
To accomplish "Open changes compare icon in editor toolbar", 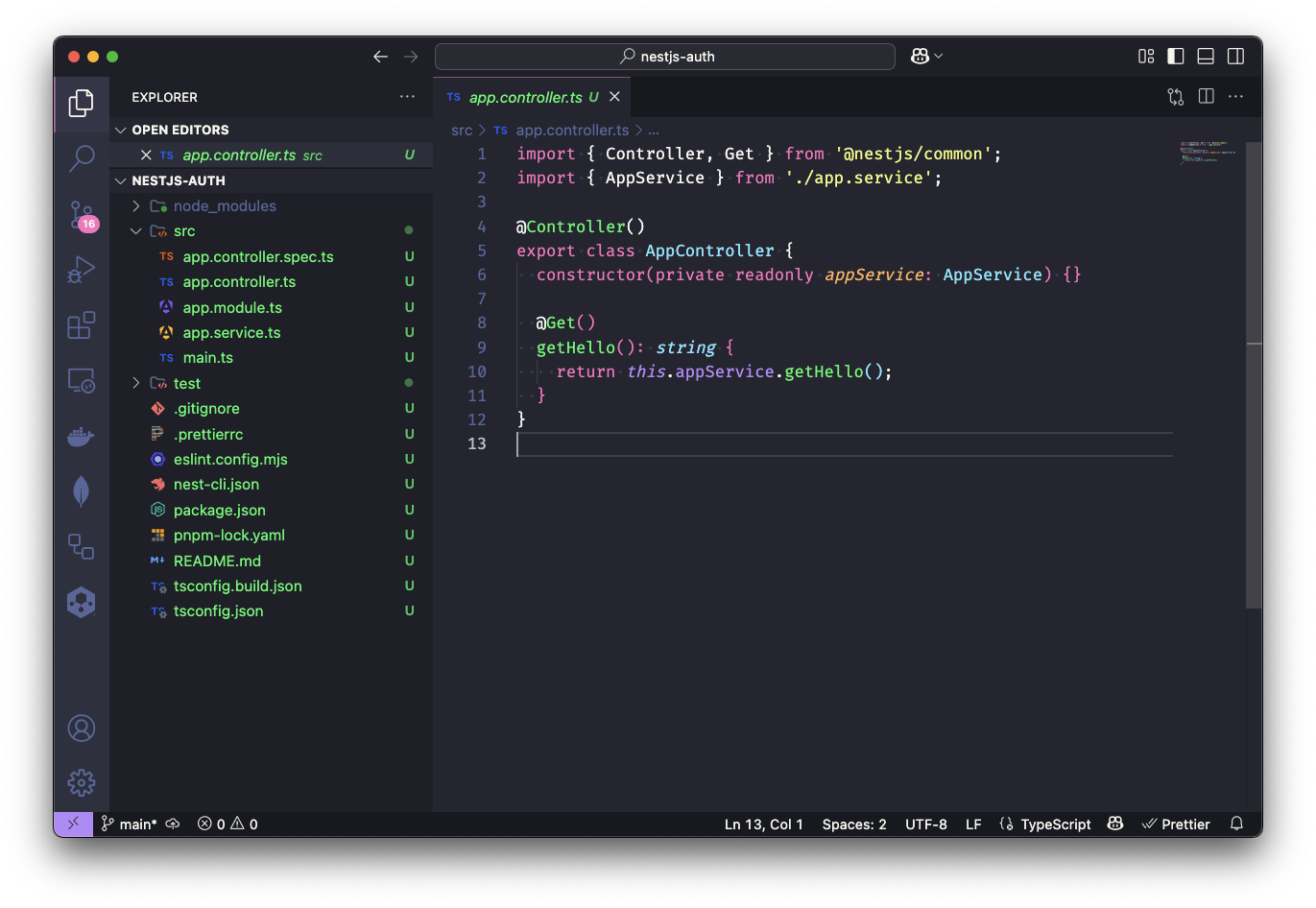I will pos(1176,97).
